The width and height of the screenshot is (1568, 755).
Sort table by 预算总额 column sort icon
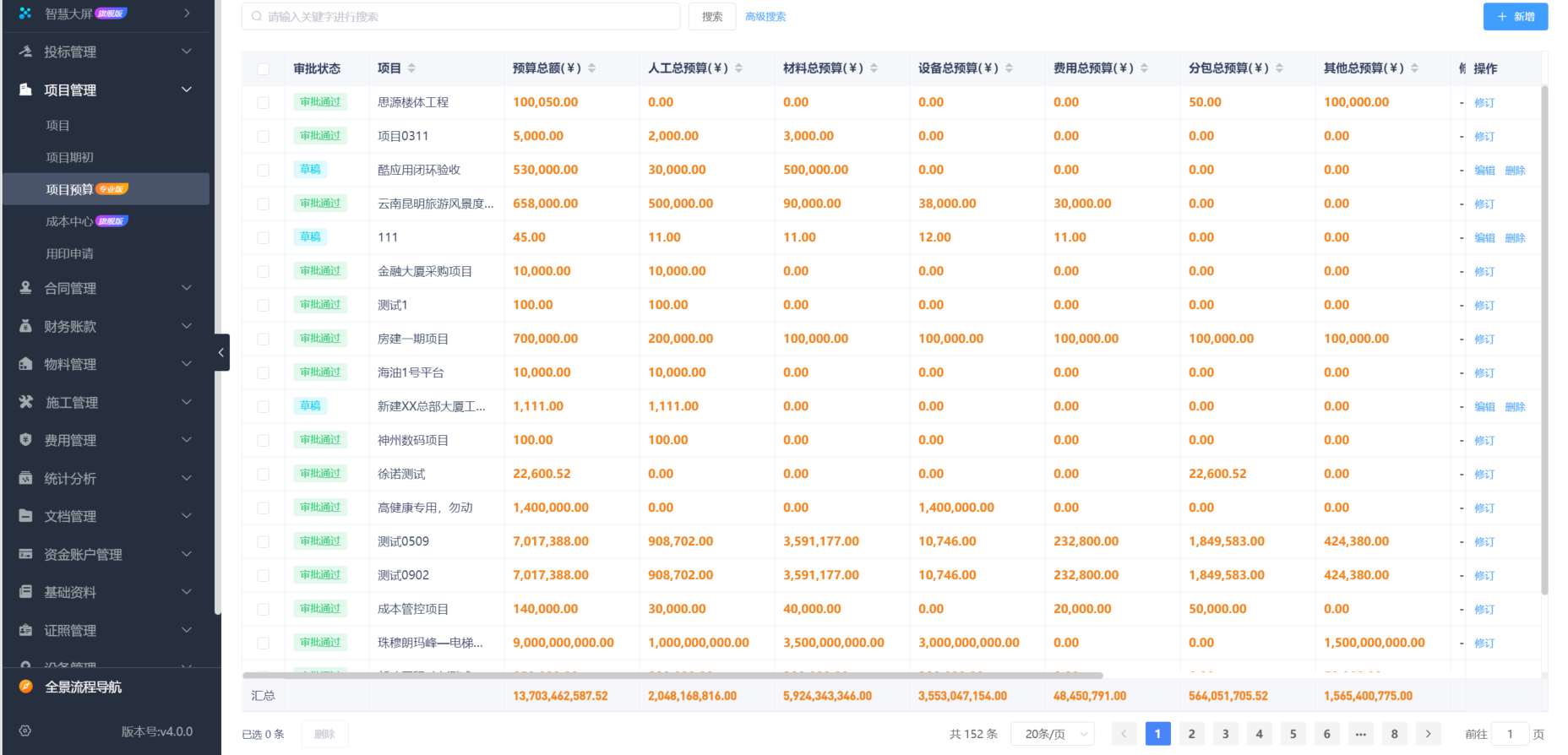pyautogui.click(x=591, y=68)
